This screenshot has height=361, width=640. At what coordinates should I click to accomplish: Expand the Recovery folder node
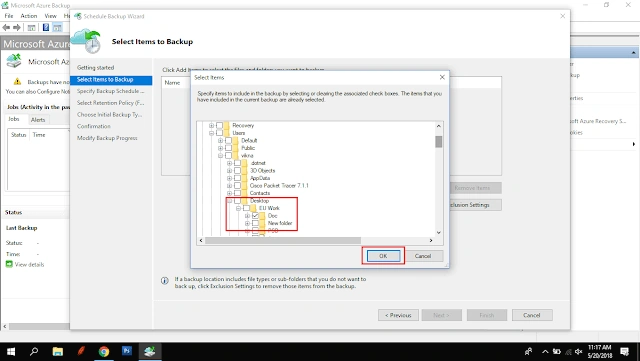[211, 125]
